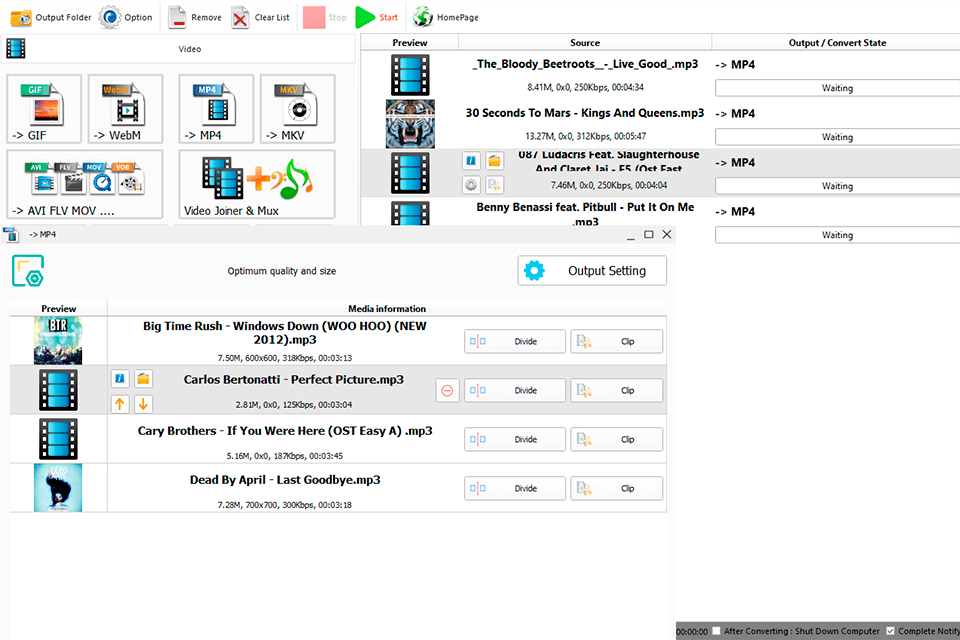This screenshot has height=640, width=960.
Task: Start the conversion queue
Action: pos(374,17)
